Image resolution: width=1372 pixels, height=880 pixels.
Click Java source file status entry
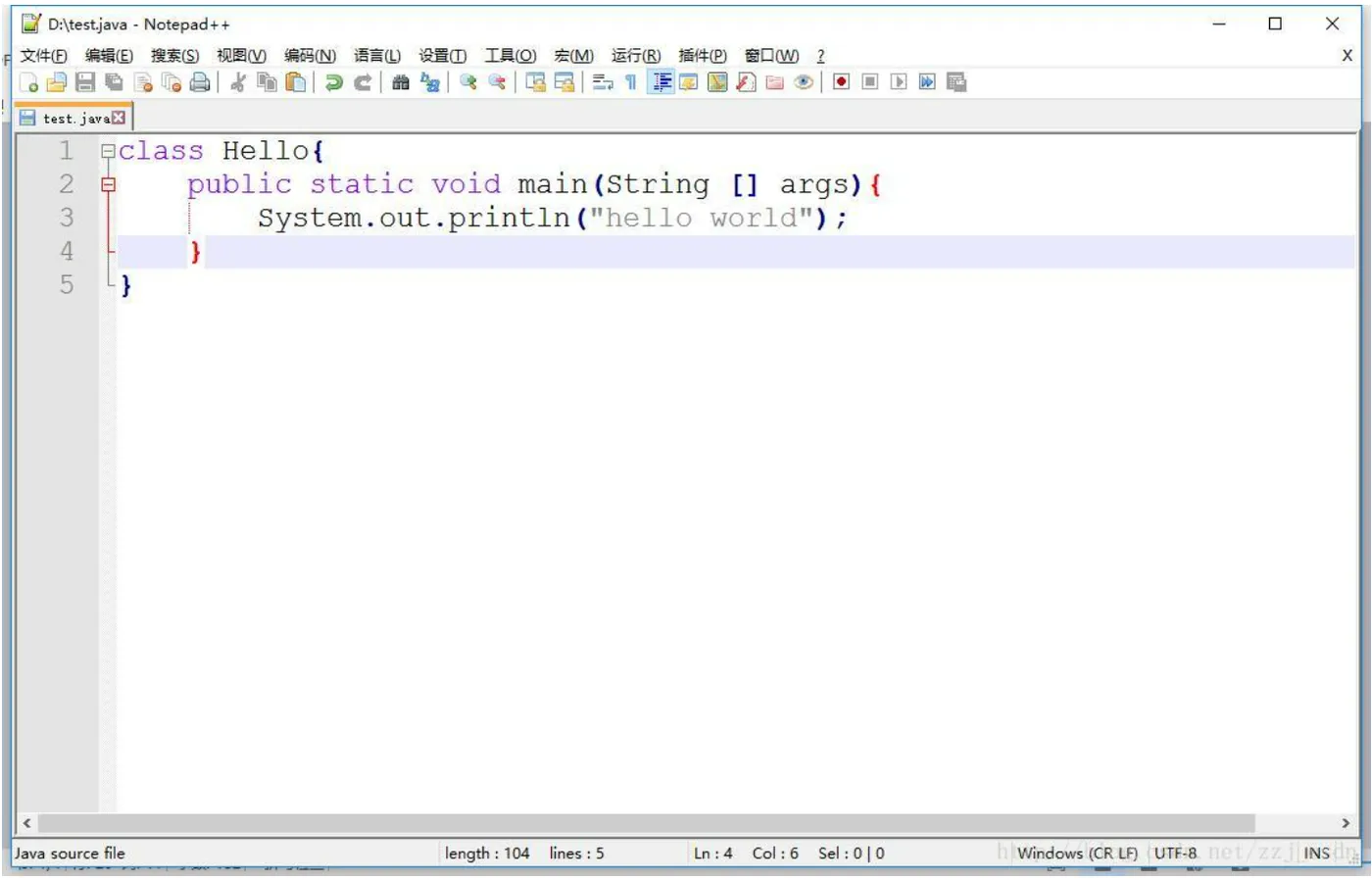coord(70,854)
